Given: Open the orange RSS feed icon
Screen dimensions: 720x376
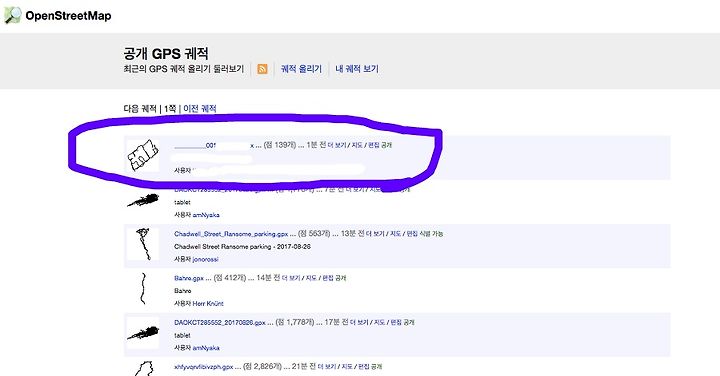Looking at the screenshot, I should click(x=262, y=69).
